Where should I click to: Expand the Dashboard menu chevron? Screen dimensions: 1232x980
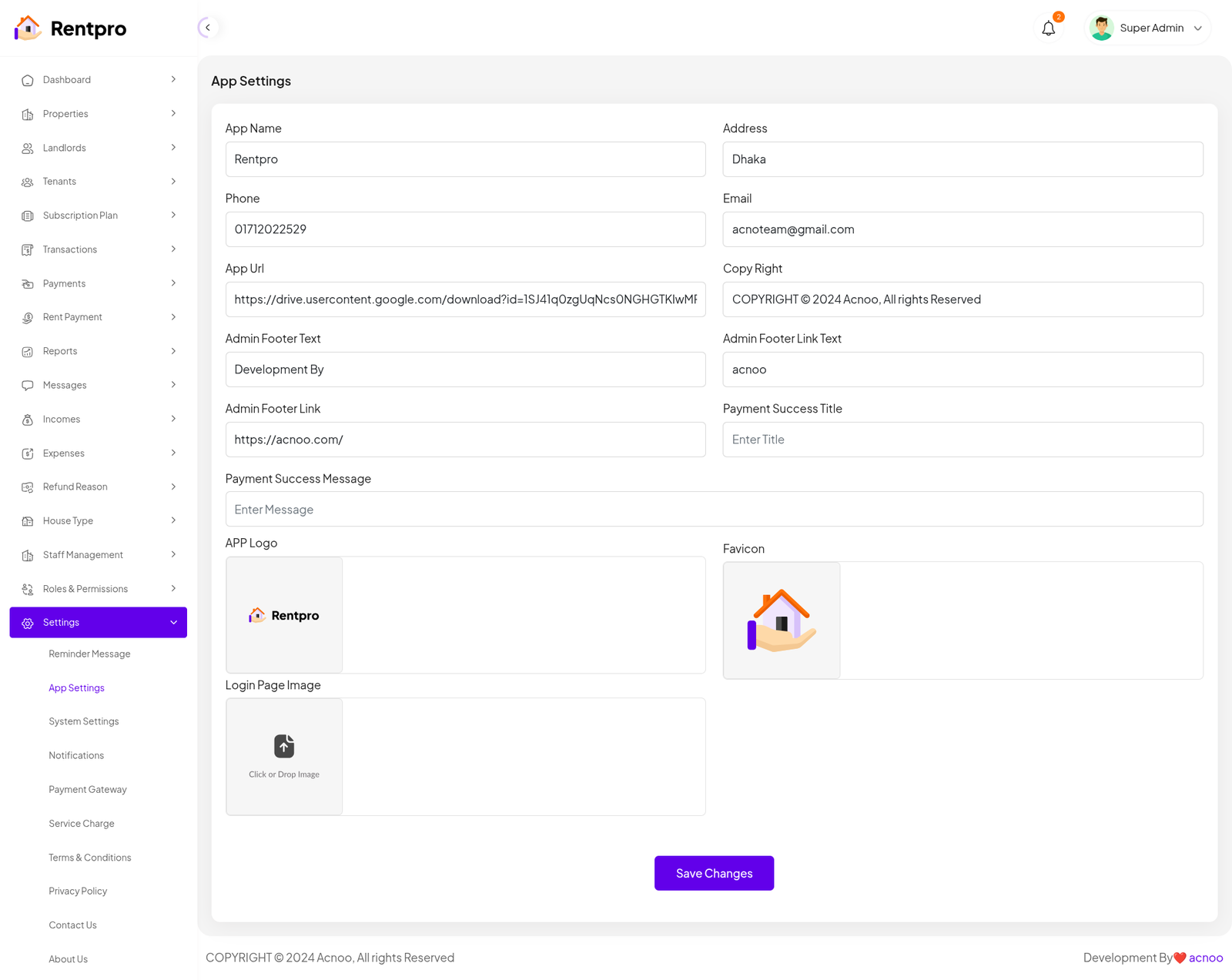click(173, 79)
